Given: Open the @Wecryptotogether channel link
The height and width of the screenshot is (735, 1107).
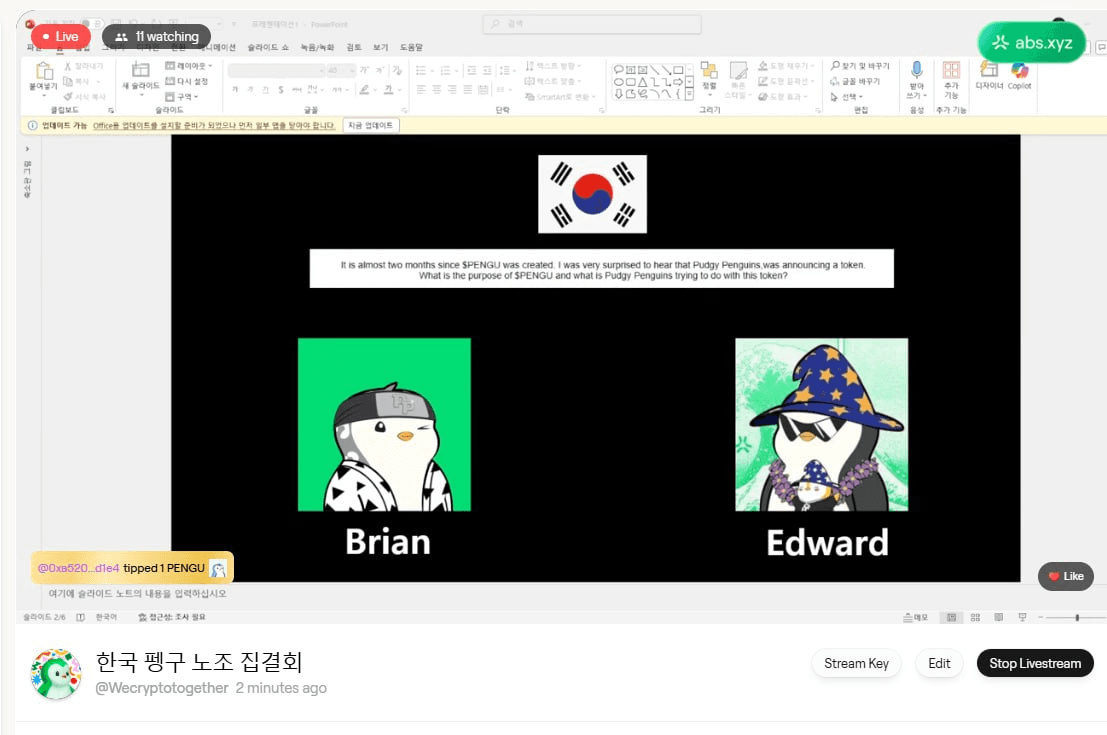Looking at the screenshot, I should [162, 688].
